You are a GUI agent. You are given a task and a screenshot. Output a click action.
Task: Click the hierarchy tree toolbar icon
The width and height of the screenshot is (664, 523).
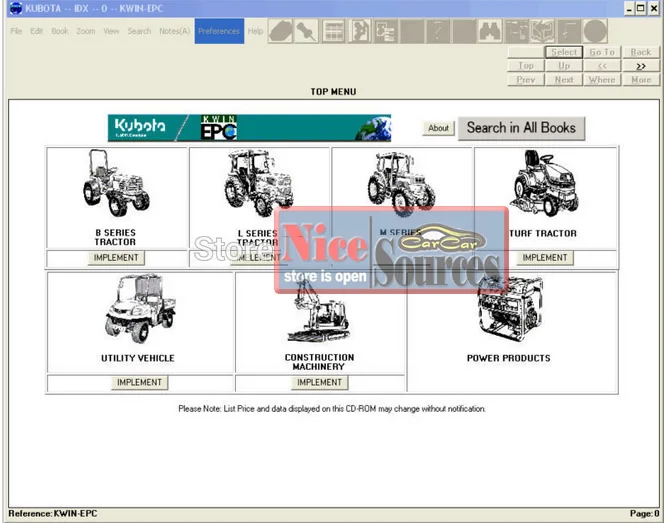click(x=517, y=31)
